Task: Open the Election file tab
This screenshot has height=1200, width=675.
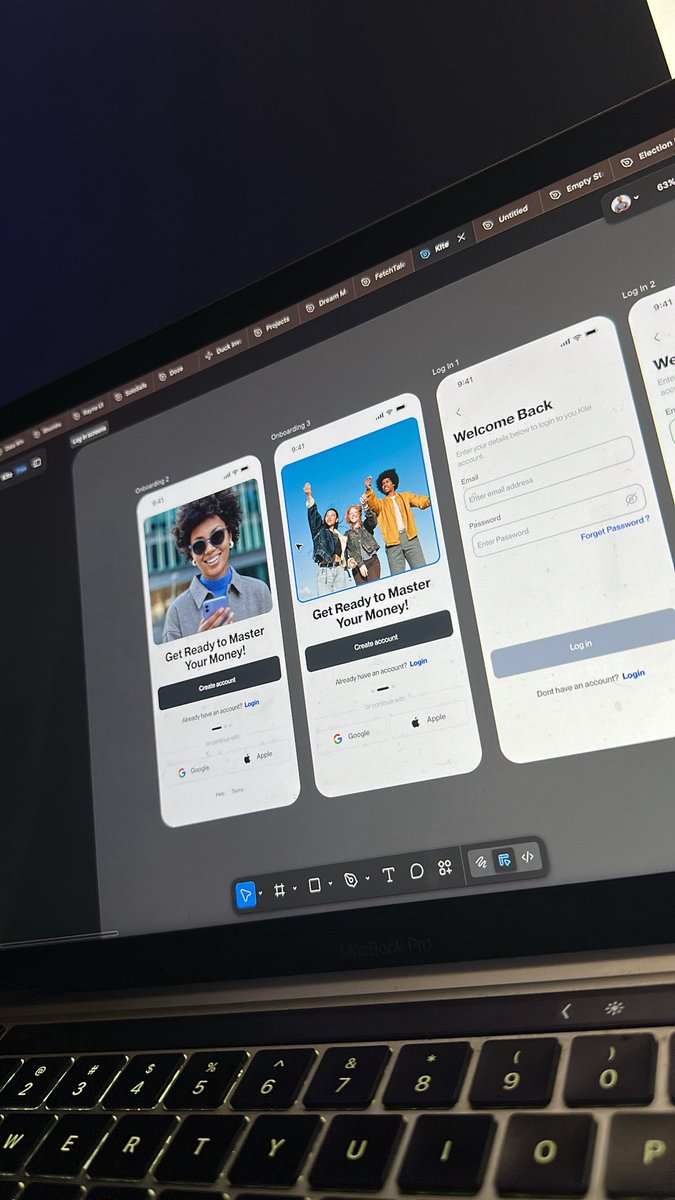Action: tap(647, 152)
